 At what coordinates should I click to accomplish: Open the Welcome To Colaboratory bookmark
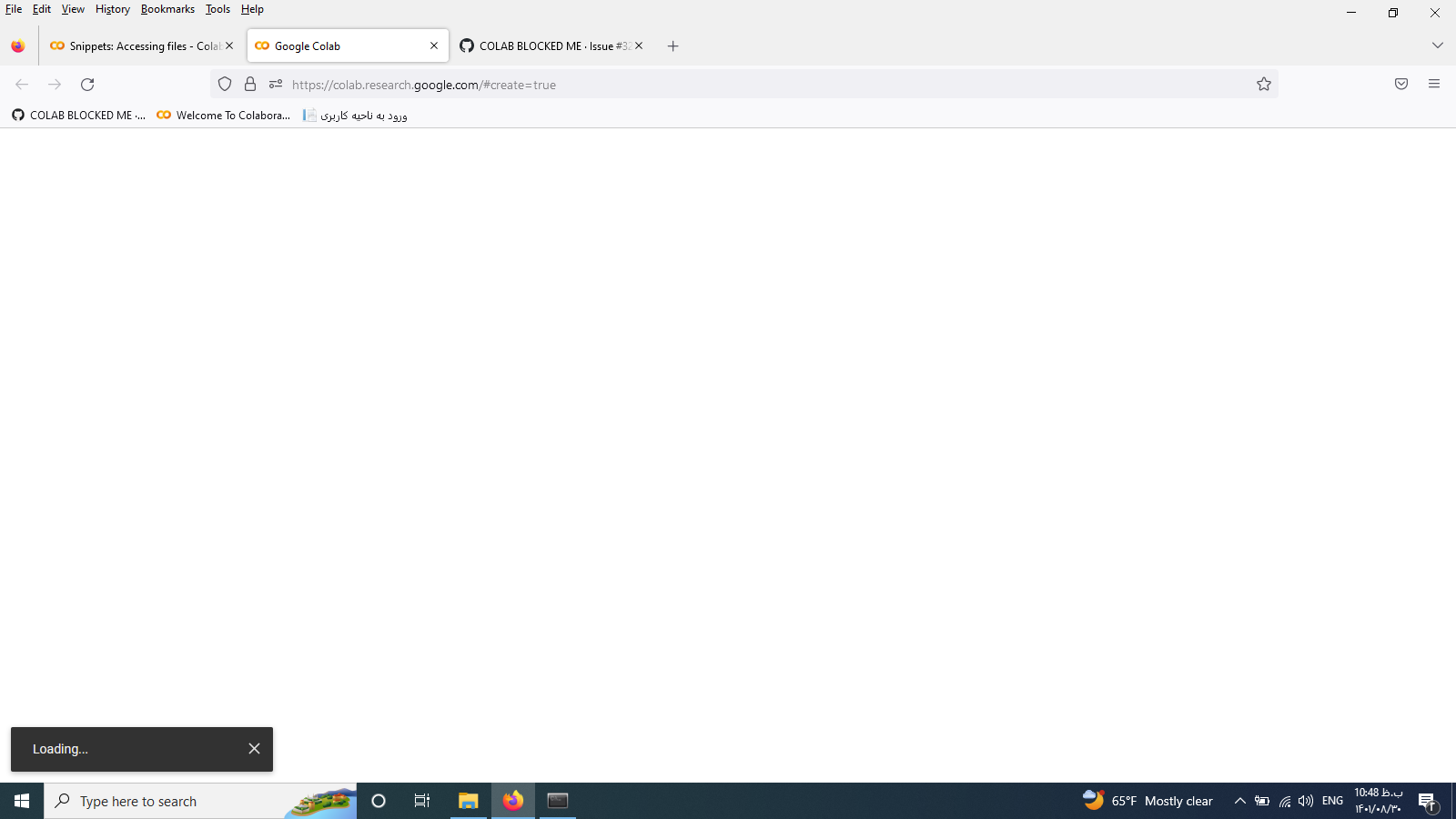(x=222, y=116)
